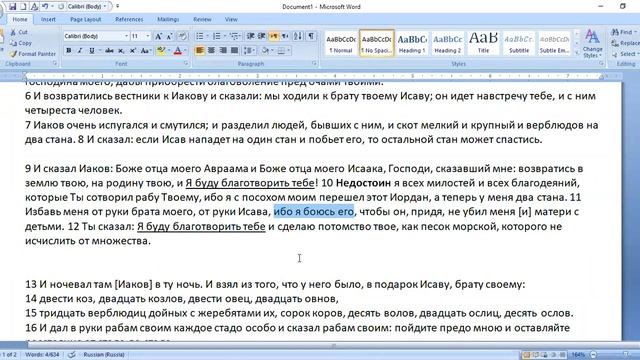Apply red font color
The height and width of the screenshot is (360, 640).
178,51
